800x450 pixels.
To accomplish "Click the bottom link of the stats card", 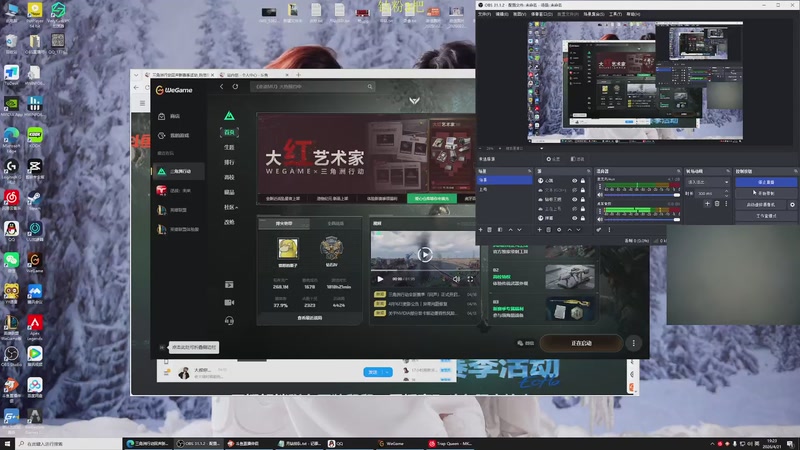I will tap(309, 318).
